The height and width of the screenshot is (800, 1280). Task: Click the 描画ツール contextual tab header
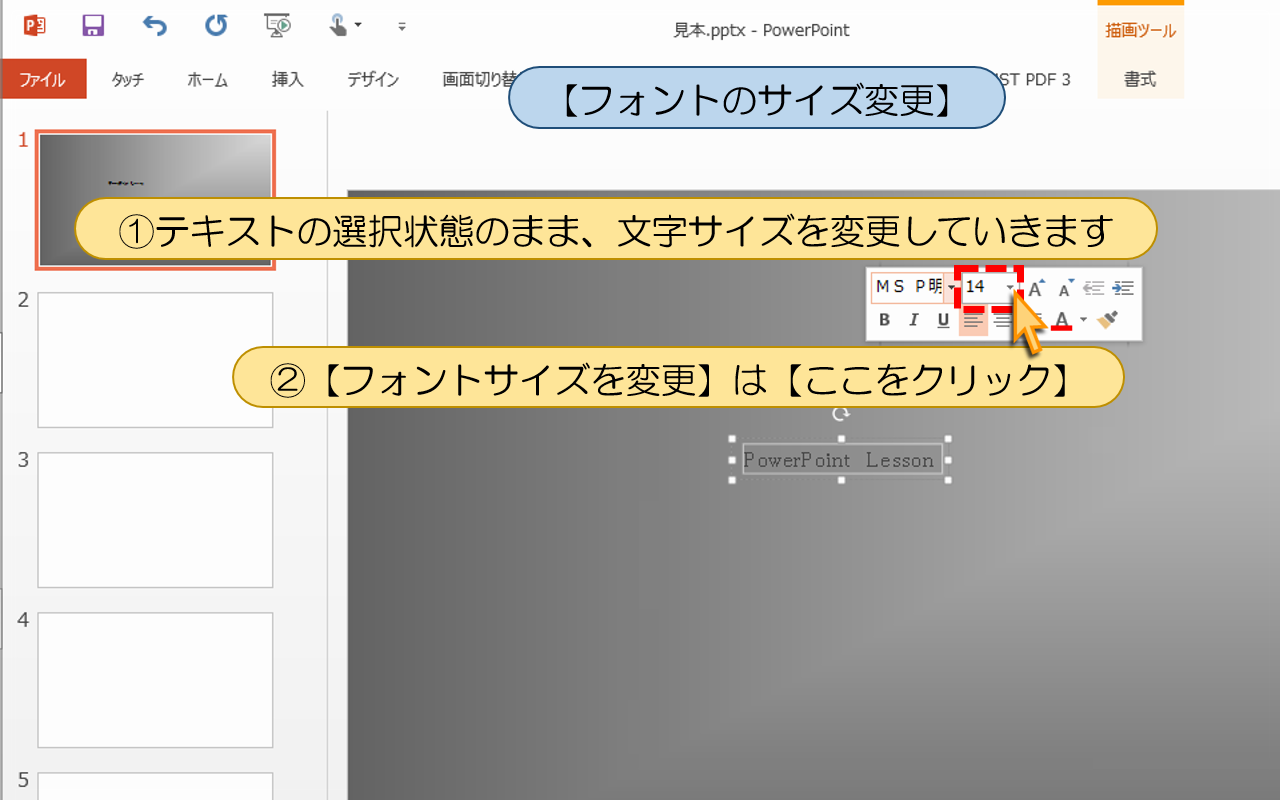[1140, 31]
